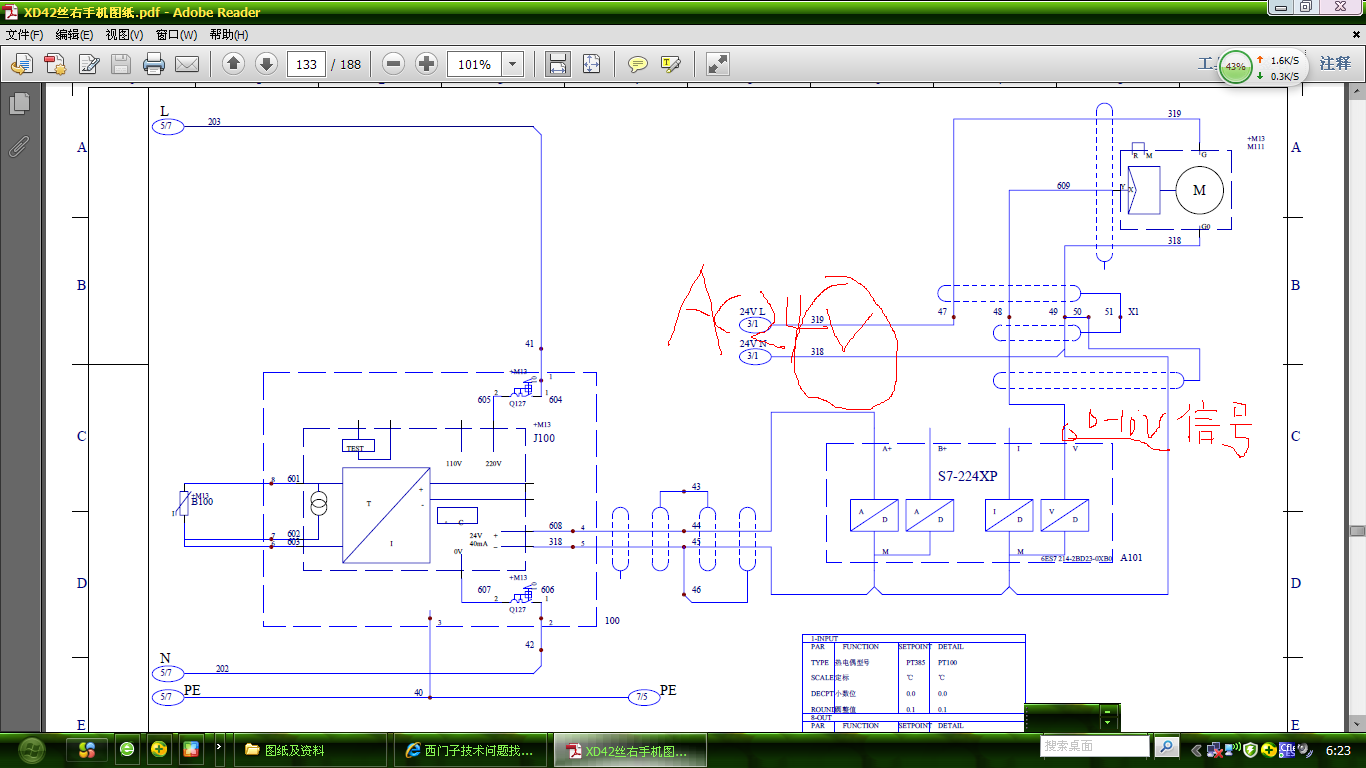The height and width of the screenshot is (768, 1366).
Task: Click the desktop search box
Action: point(1095,746)
